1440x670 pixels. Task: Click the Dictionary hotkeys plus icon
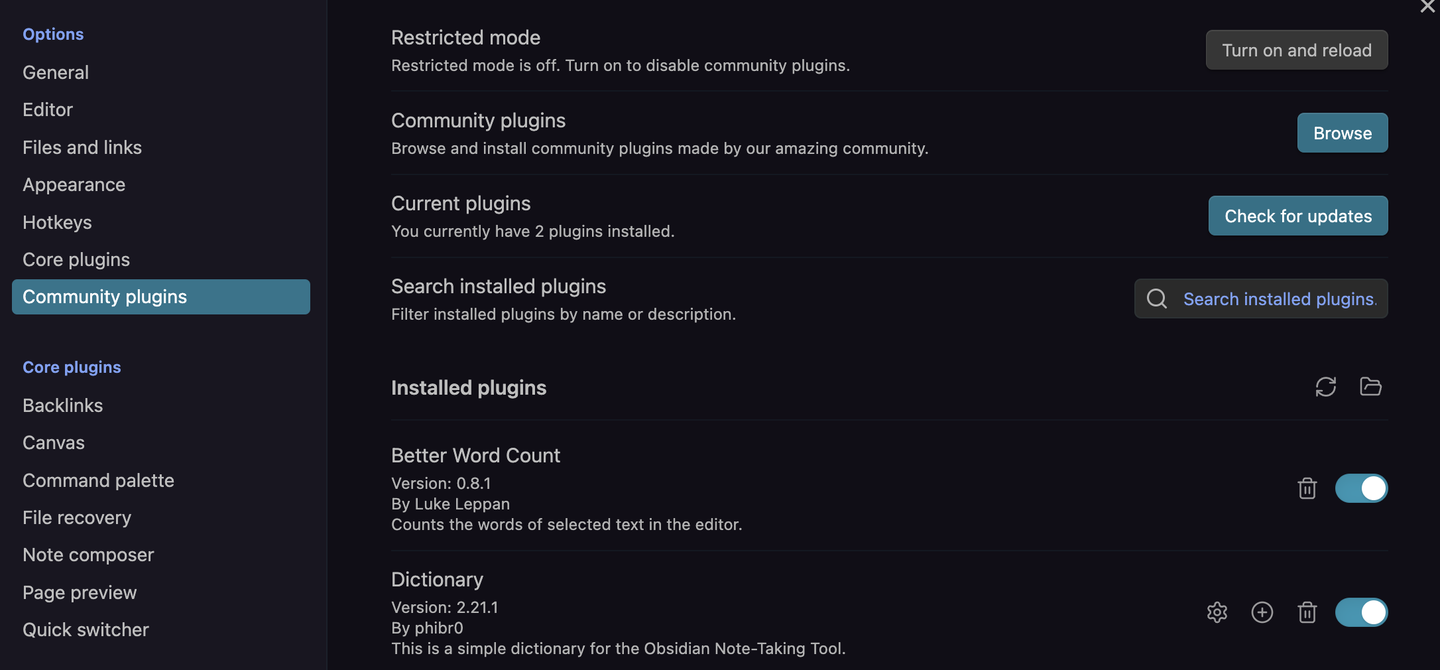point(1262,612)
